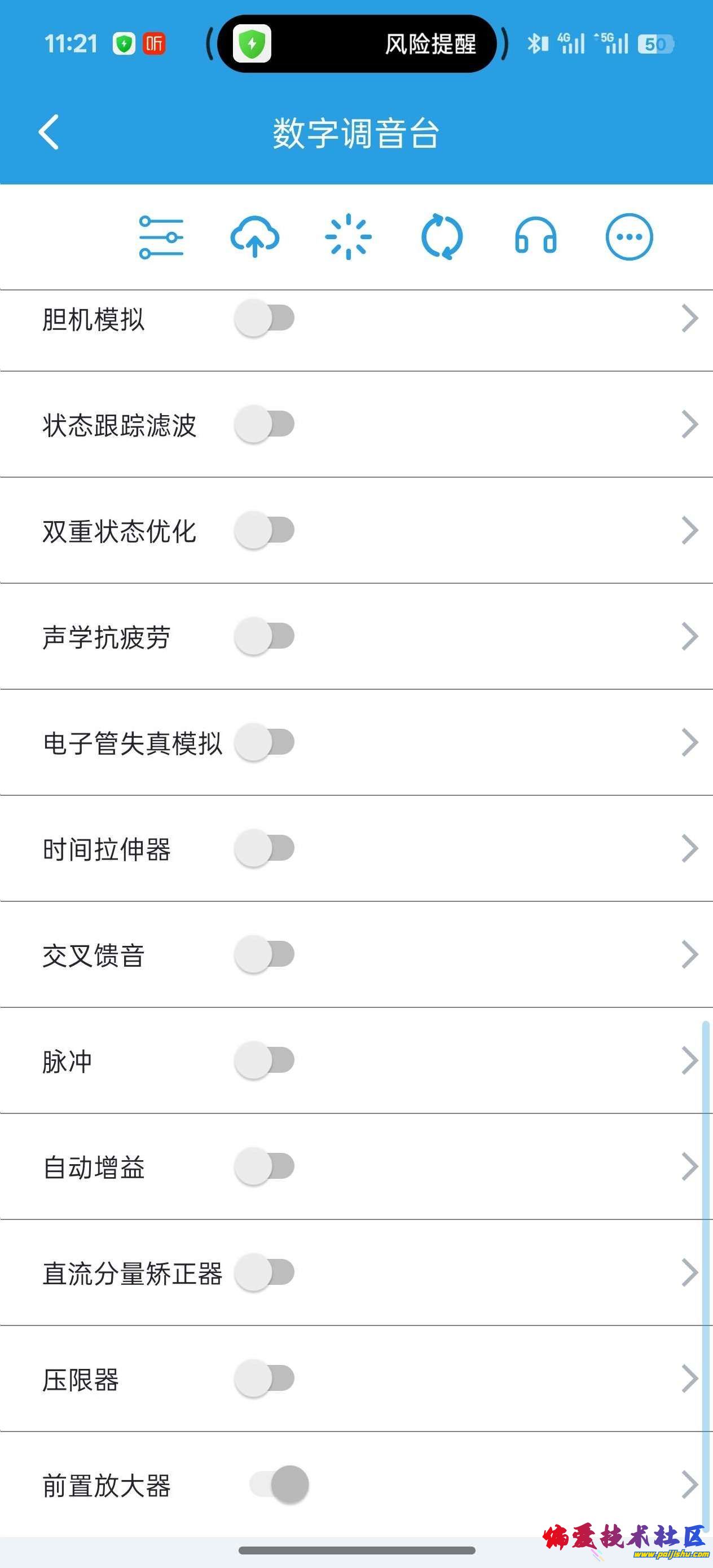Open the equalizer sliders icon
The width and height of the screenshot is (713, 1568).
pyautogui.click(x=161, y=237)
